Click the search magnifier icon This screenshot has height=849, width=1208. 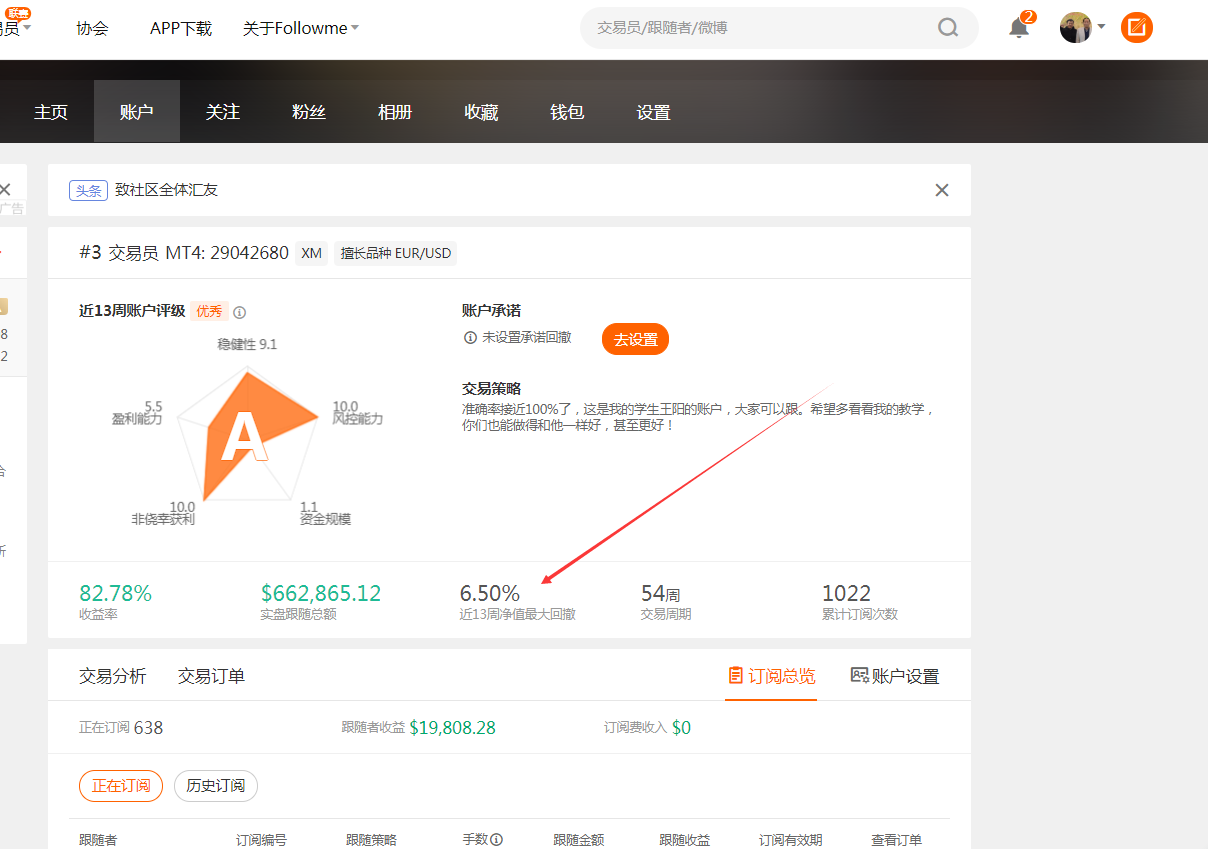(x=948, y=28)
